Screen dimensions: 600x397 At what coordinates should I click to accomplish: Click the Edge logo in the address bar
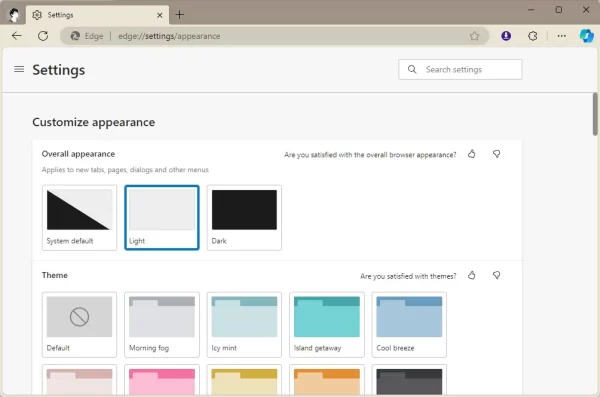pyautogui.click(x=75, y=36)
